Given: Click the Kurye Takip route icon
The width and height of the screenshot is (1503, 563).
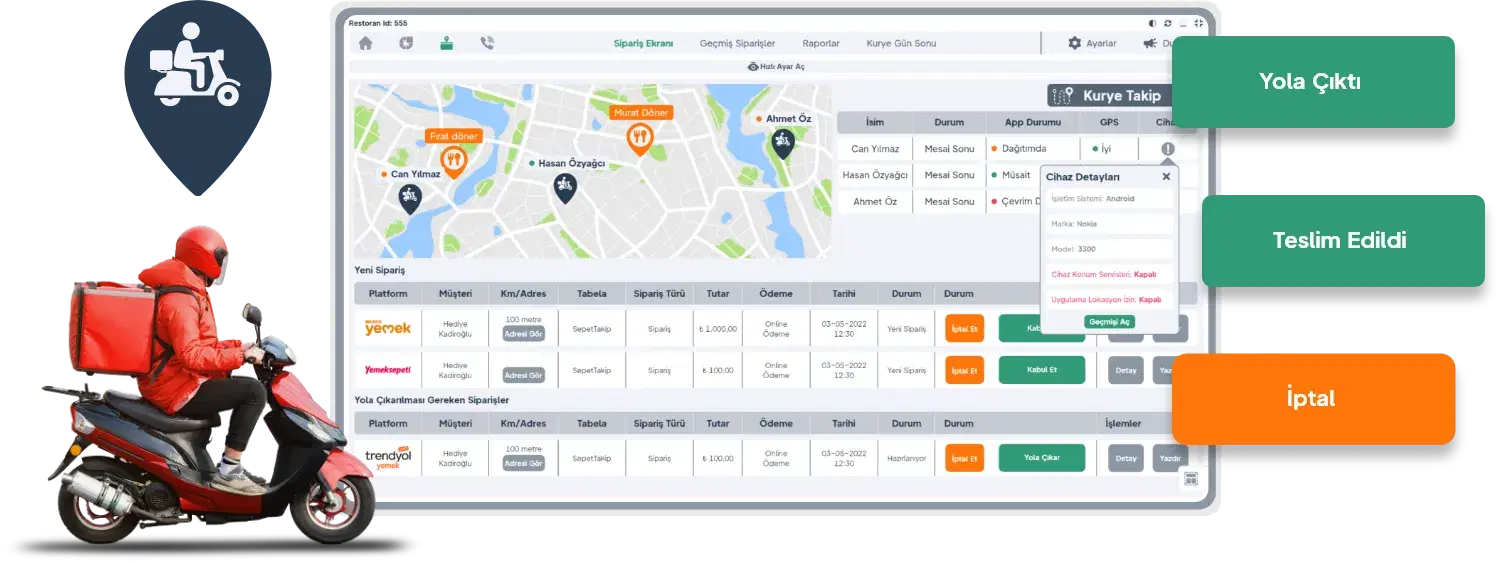Looking at the screenshot, I should click(x=1062, y=95).
